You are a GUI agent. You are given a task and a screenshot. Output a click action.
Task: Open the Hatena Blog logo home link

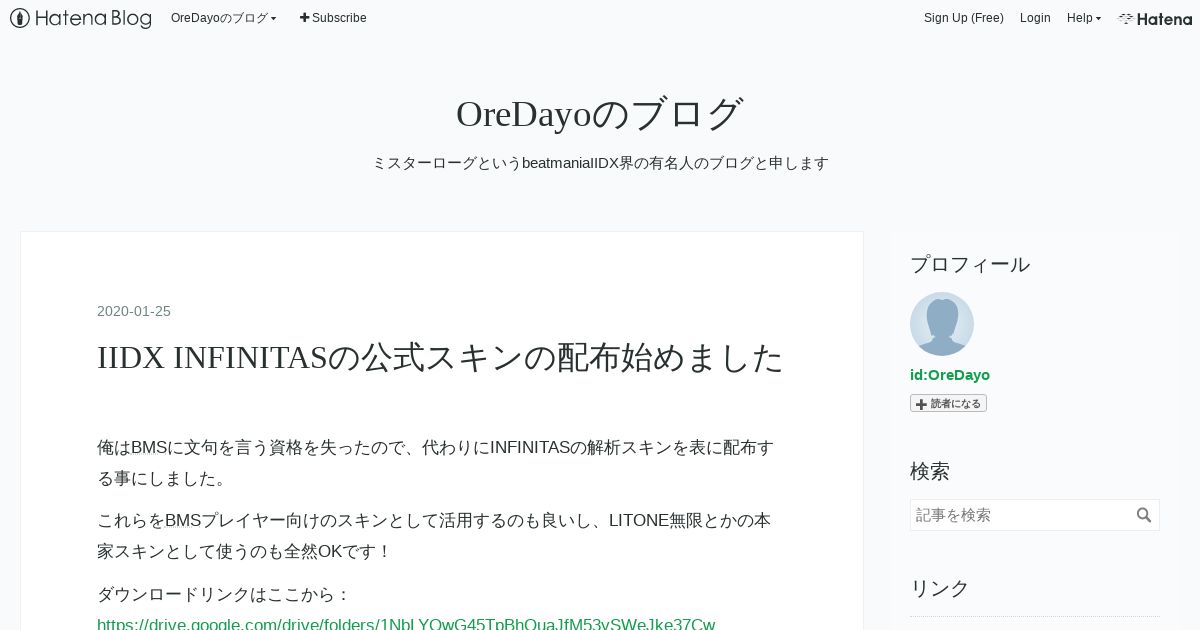click(81, 18)
